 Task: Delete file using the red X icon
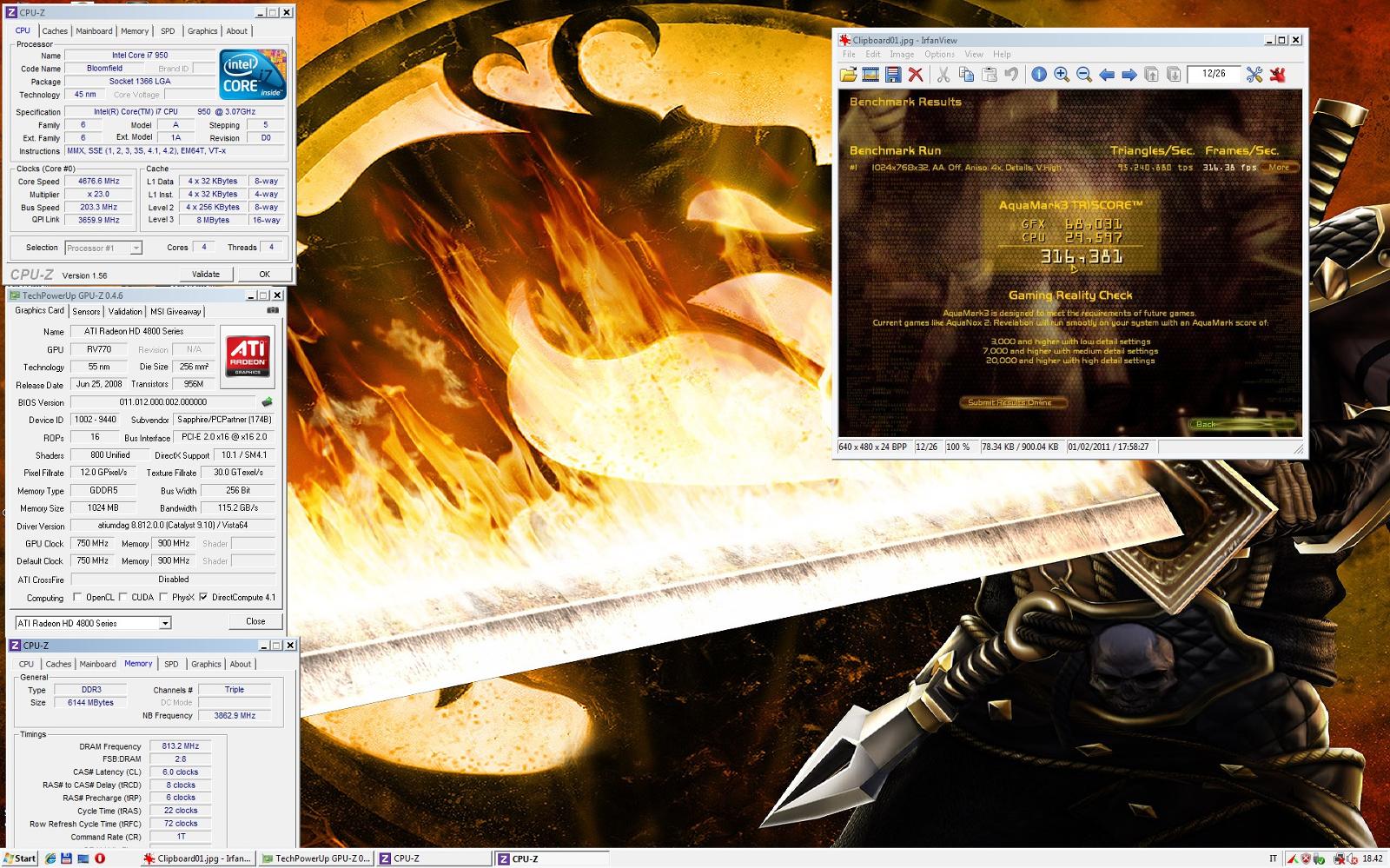tap(916, 75)
